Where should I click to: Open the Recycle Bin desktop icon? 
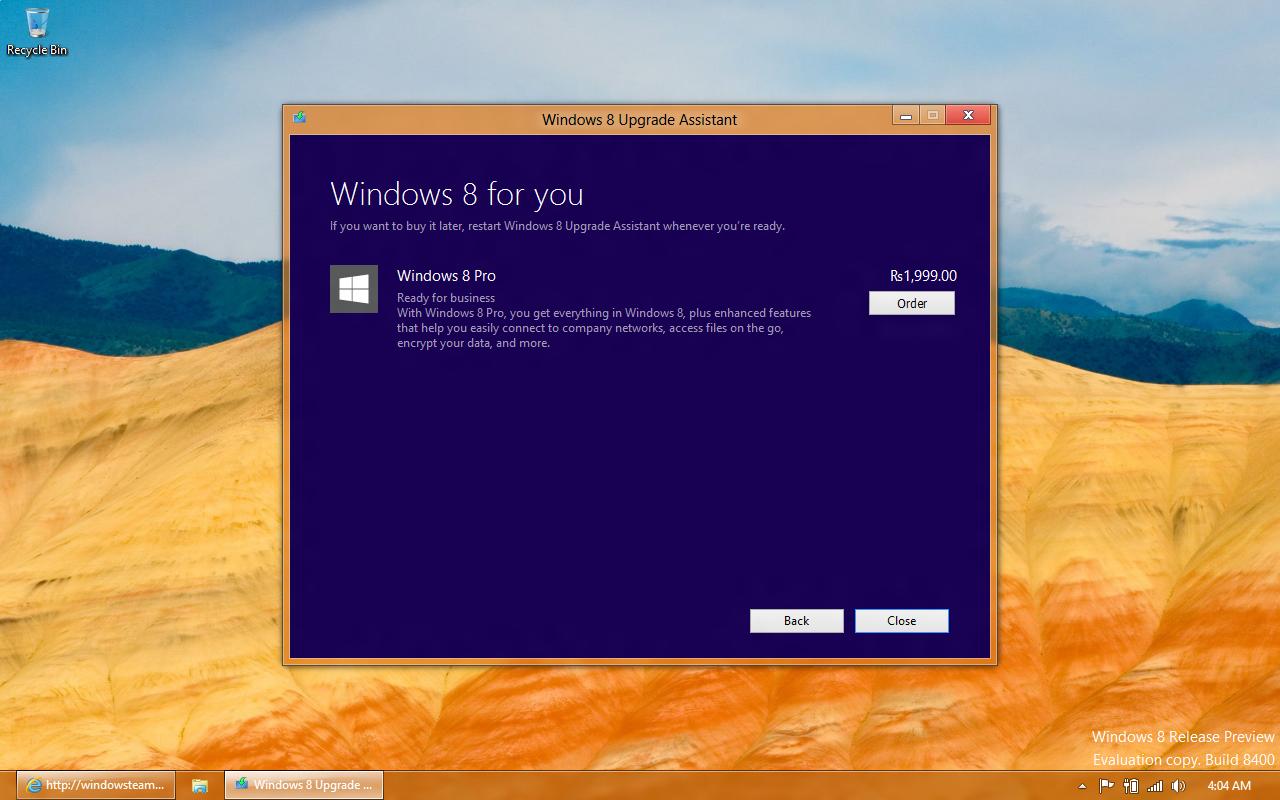tap(37, 32)
